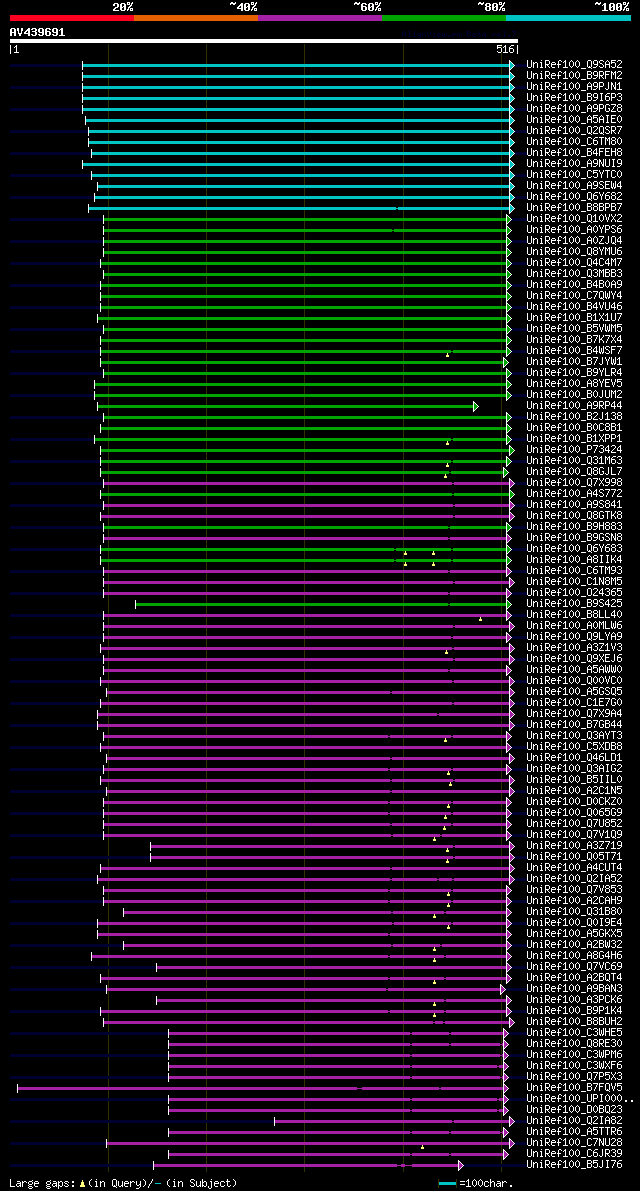Click the purple ~60% identity legend segment
This screenshot has width=640, height=1191.
[x=320, y=17]
